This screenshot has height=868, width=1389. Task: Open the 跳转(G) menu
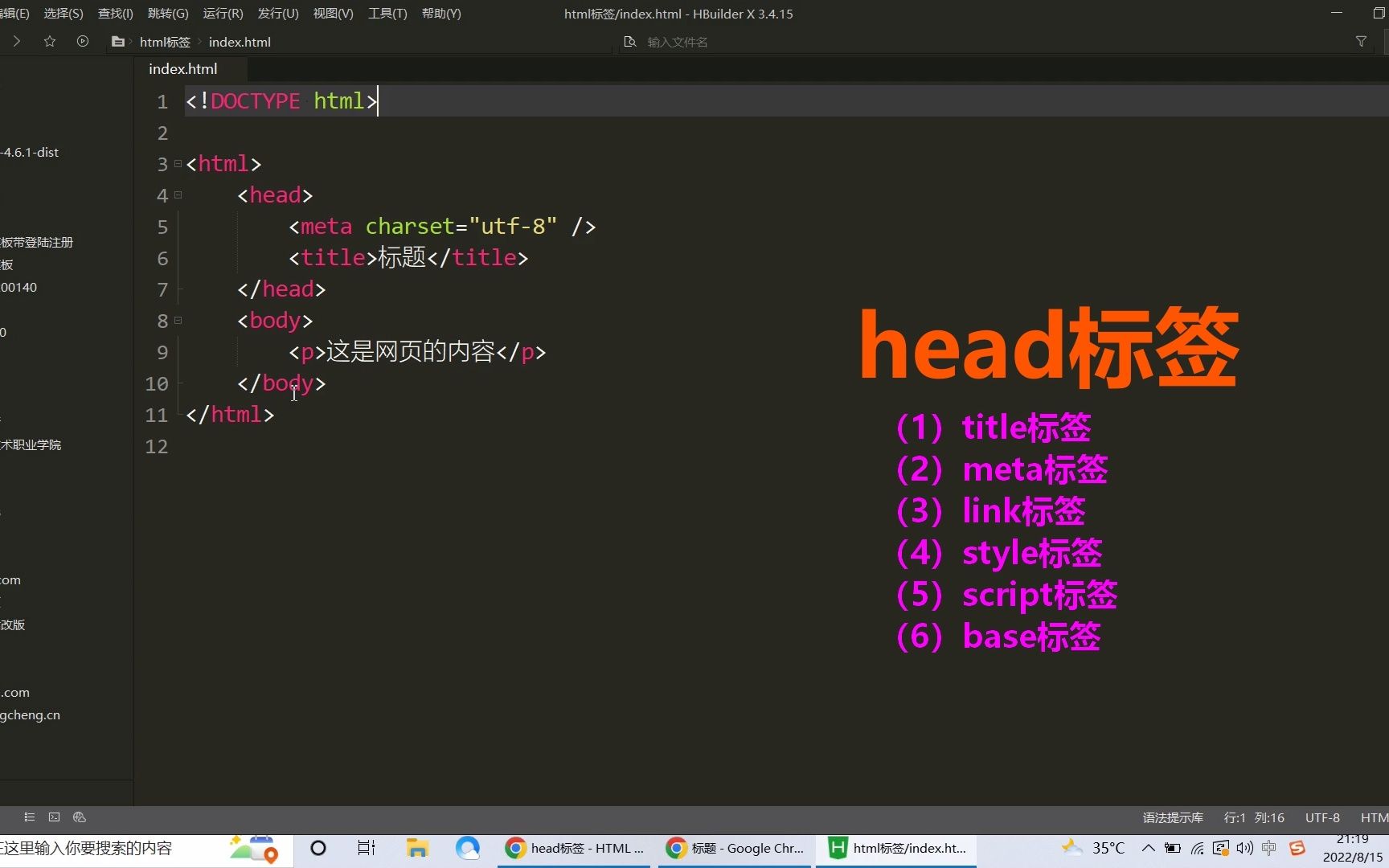(168, 14)
